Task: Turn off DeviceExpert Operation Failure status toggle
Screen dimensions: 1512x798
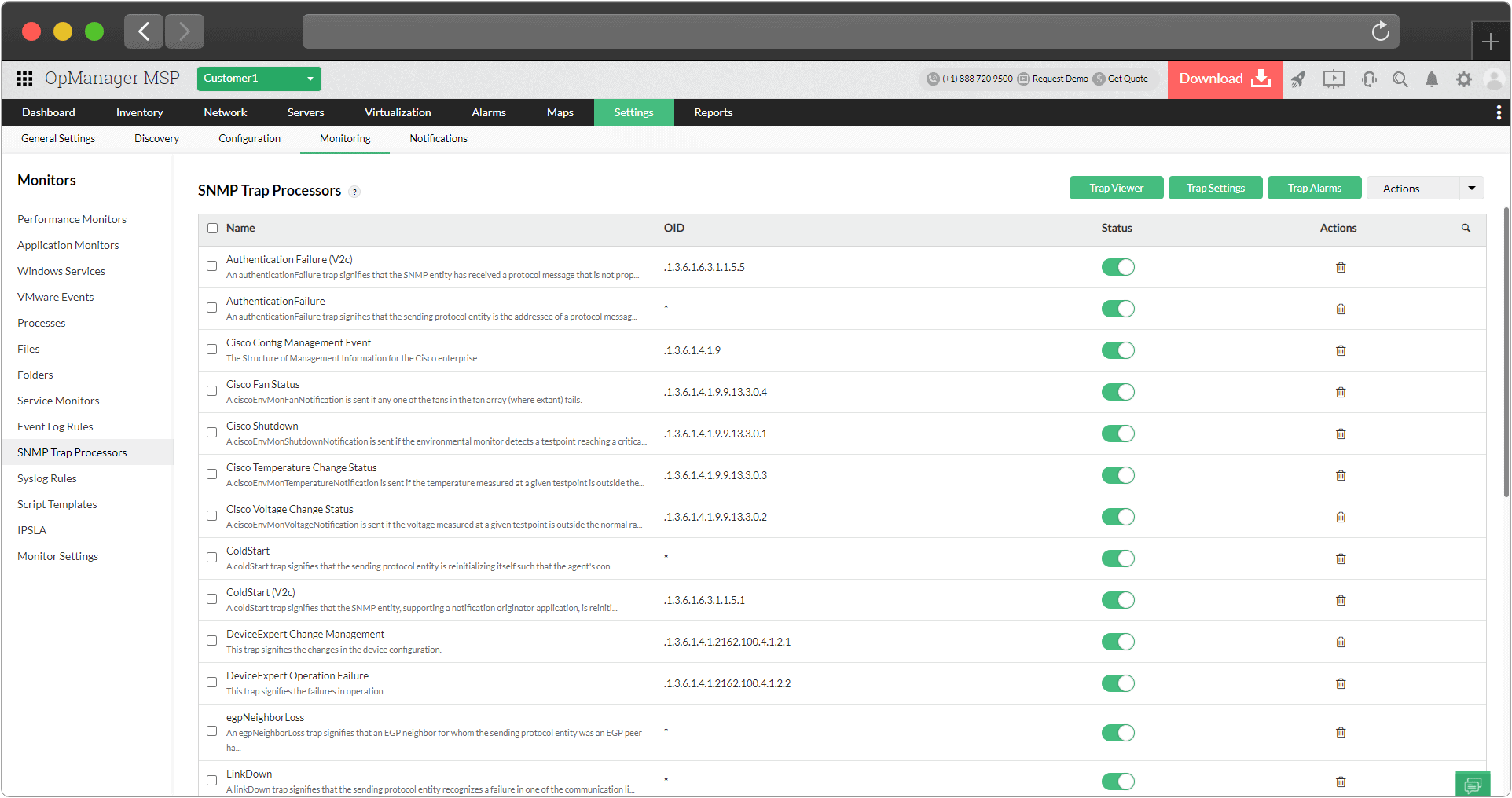Action: coord(1117,683)
